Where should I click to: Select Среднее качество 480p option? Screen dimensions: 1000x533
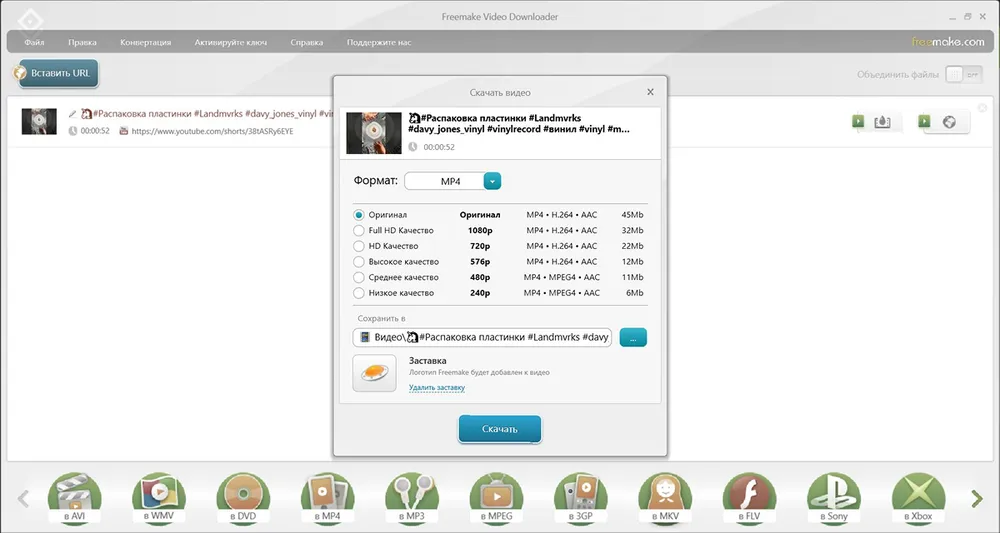click(358, 277)
